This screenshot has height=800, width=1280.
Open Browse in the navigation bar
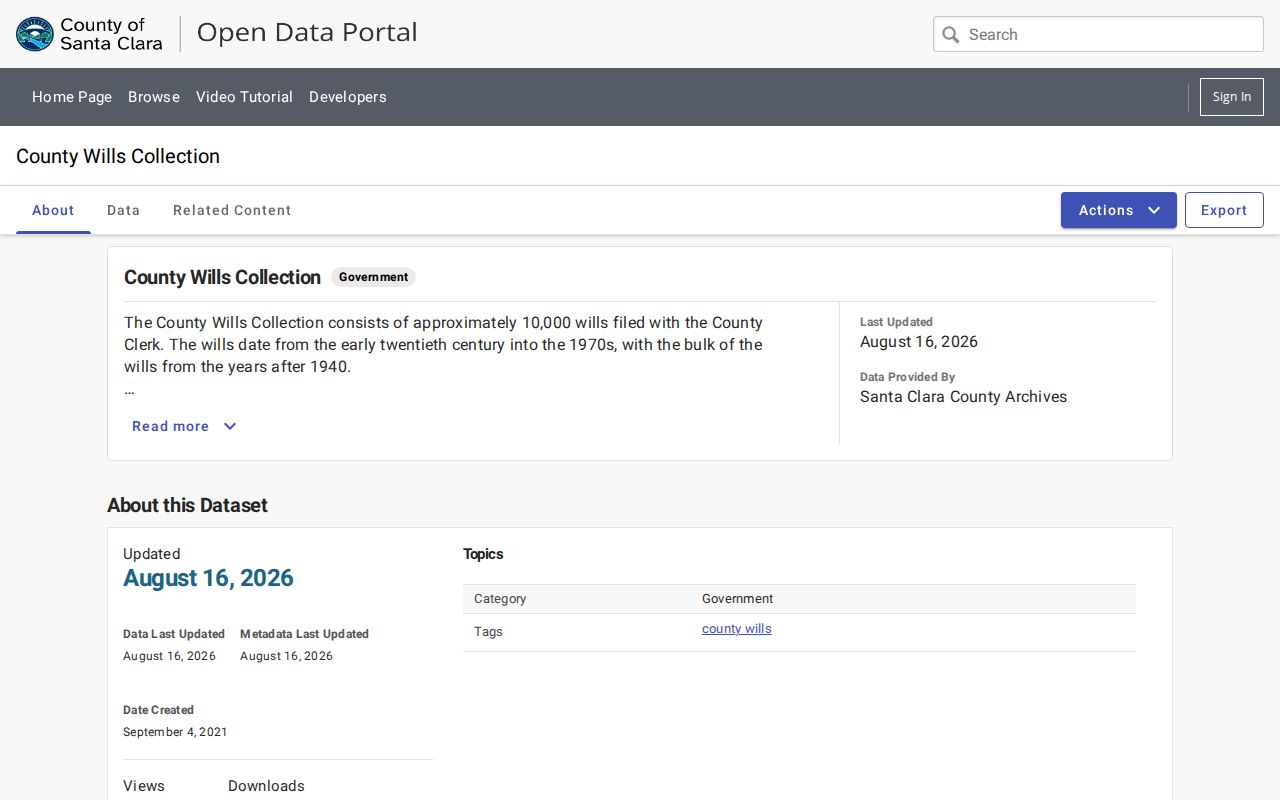[154, 97]
